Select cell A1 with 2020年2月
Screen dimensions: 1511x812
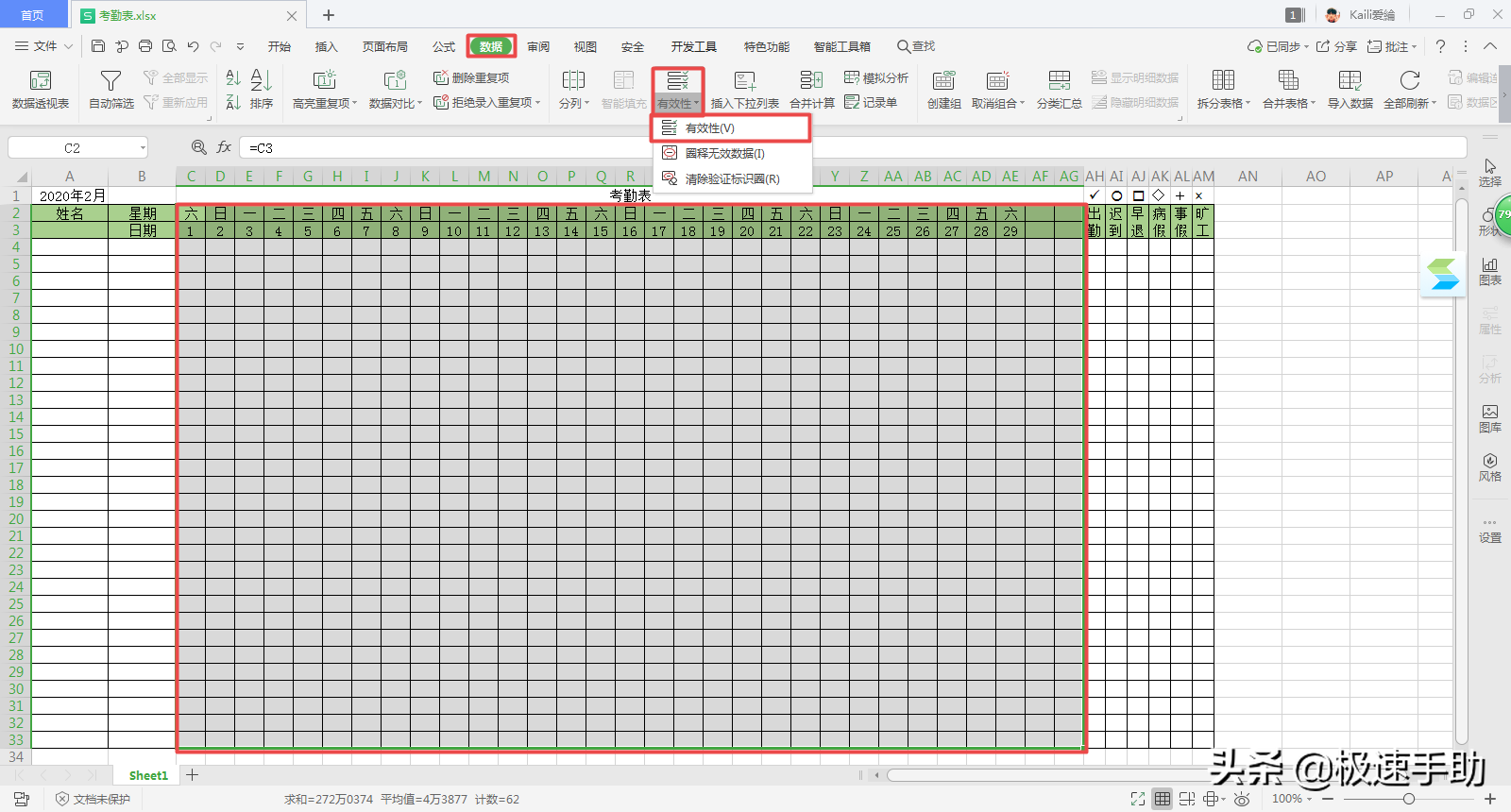pos(70,195)
